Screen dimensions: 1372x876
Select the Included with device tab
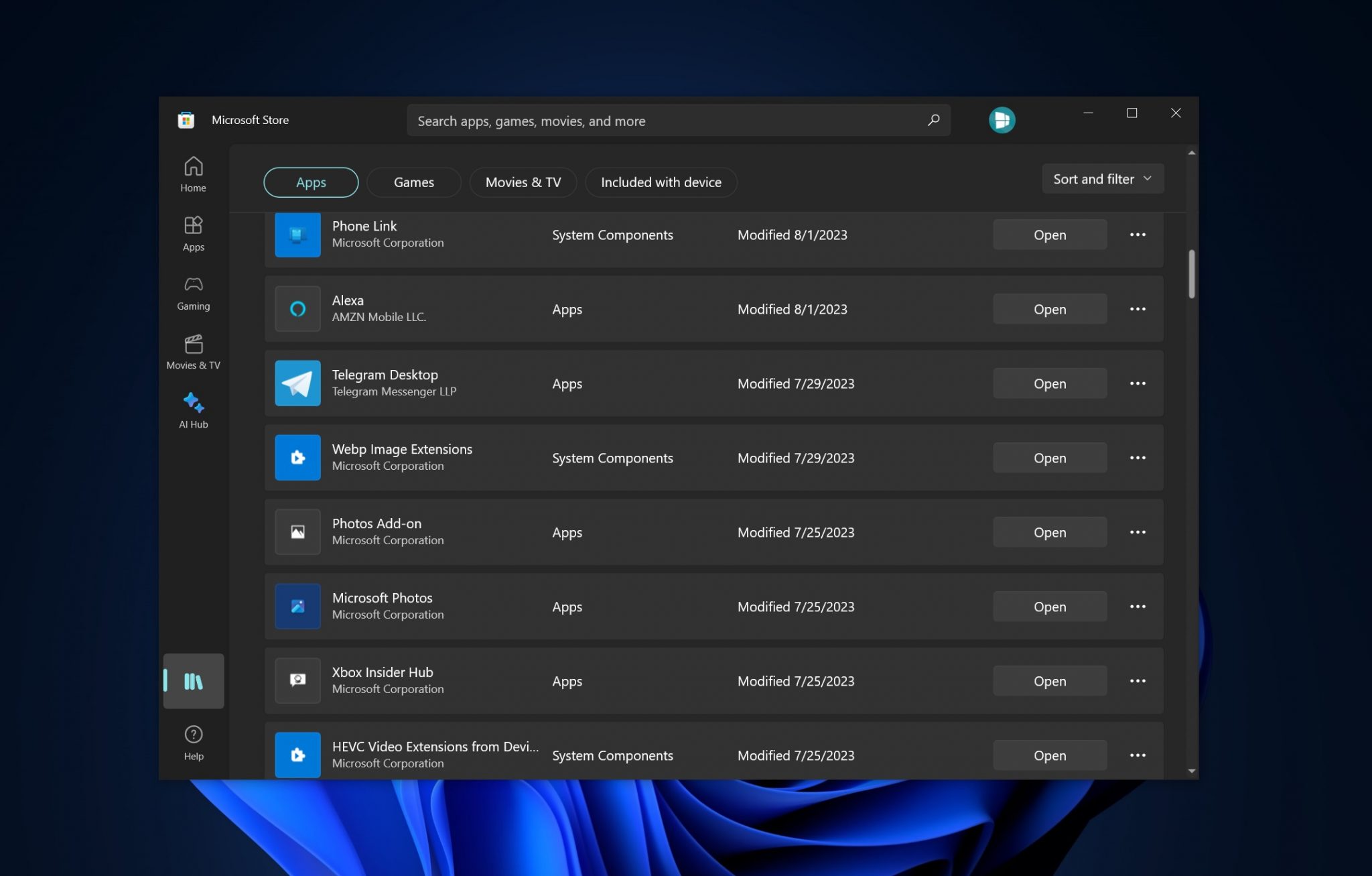[x=661, y=182]
